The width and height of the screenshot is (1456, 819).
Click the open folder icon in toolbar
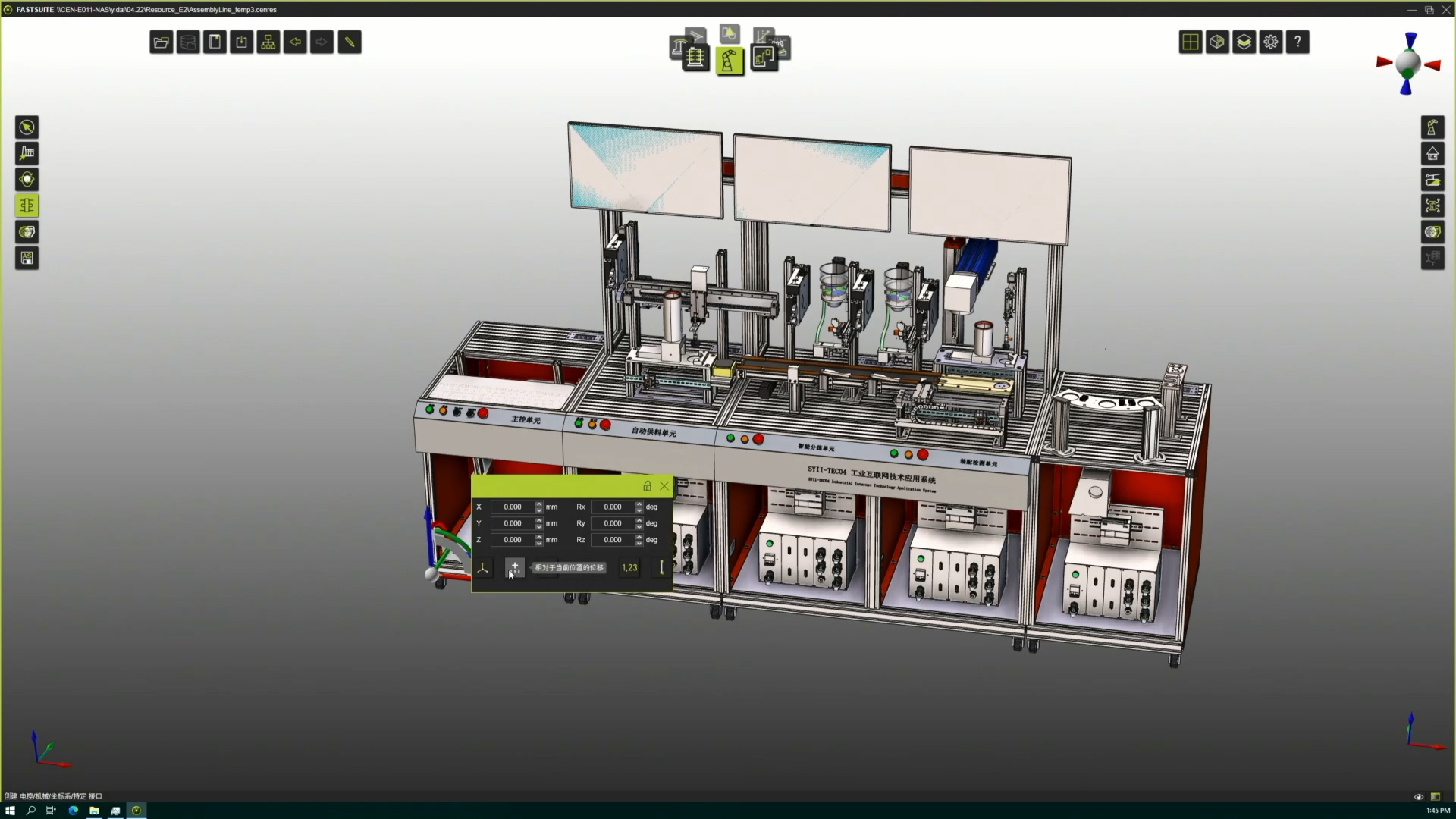click(x=161, y=42)
